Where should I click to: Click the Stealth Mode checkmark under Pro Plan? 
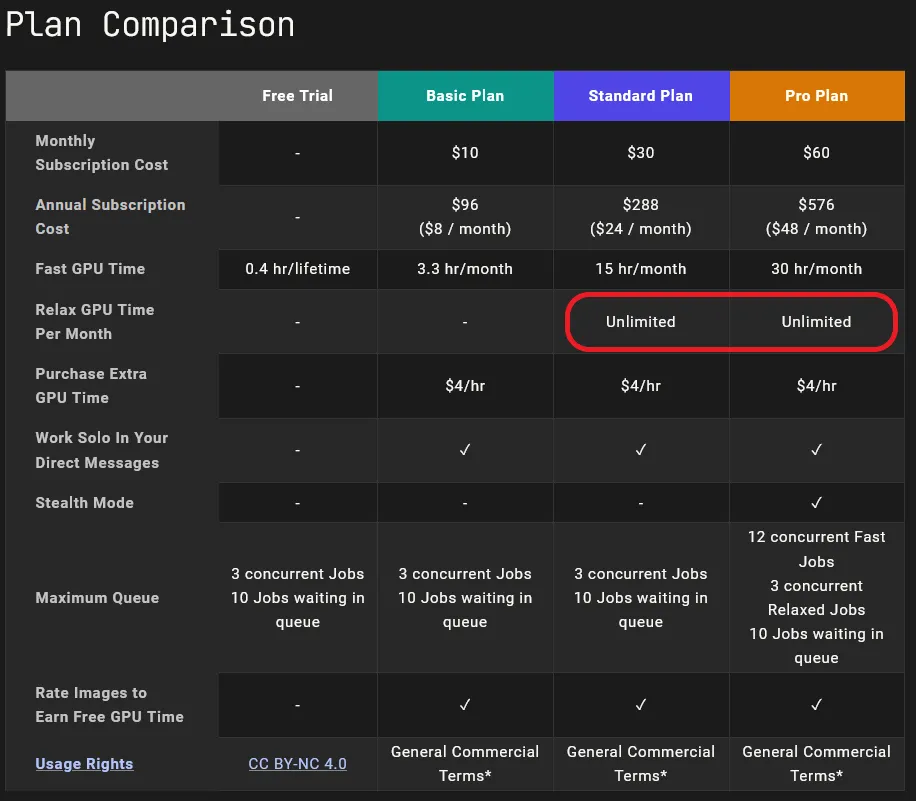point(817,502)
